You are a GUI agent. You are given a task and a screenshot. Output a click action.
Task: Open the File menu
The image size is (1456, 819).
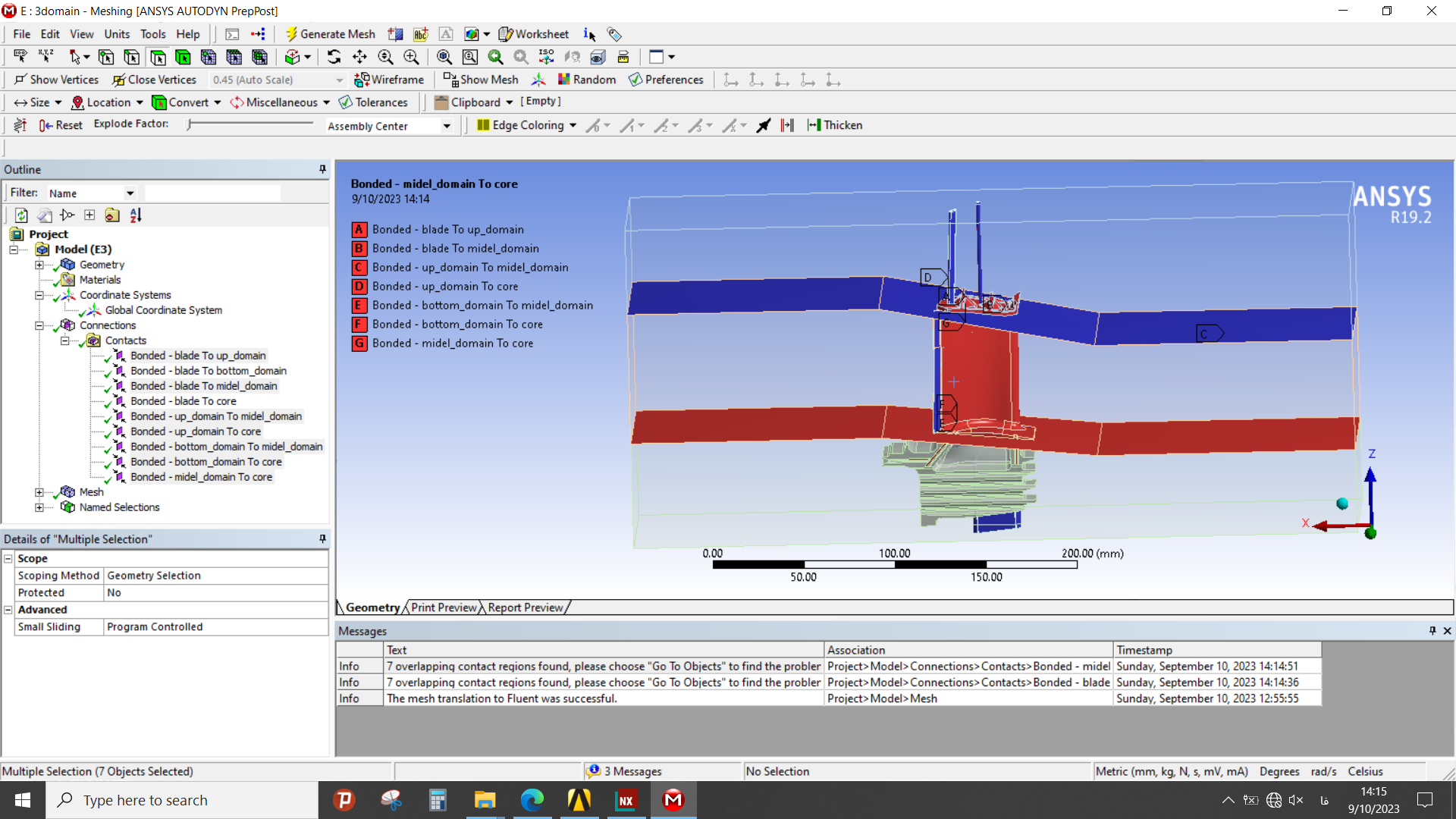pyautogui.click(x=22, y=34)
